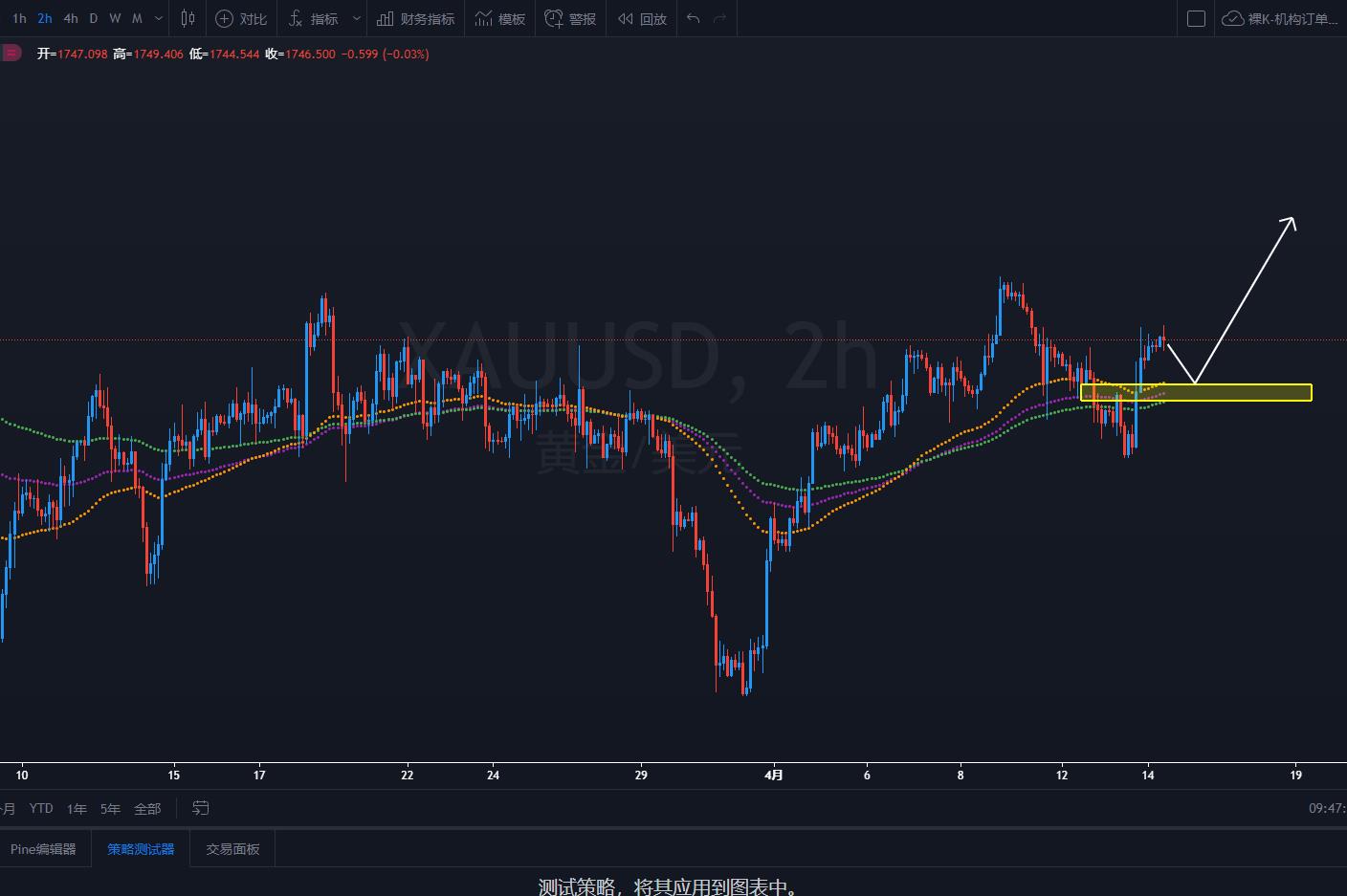Set date range to YTD
This screenshot has height=896, width=1347.
click(x=41, y=808)
